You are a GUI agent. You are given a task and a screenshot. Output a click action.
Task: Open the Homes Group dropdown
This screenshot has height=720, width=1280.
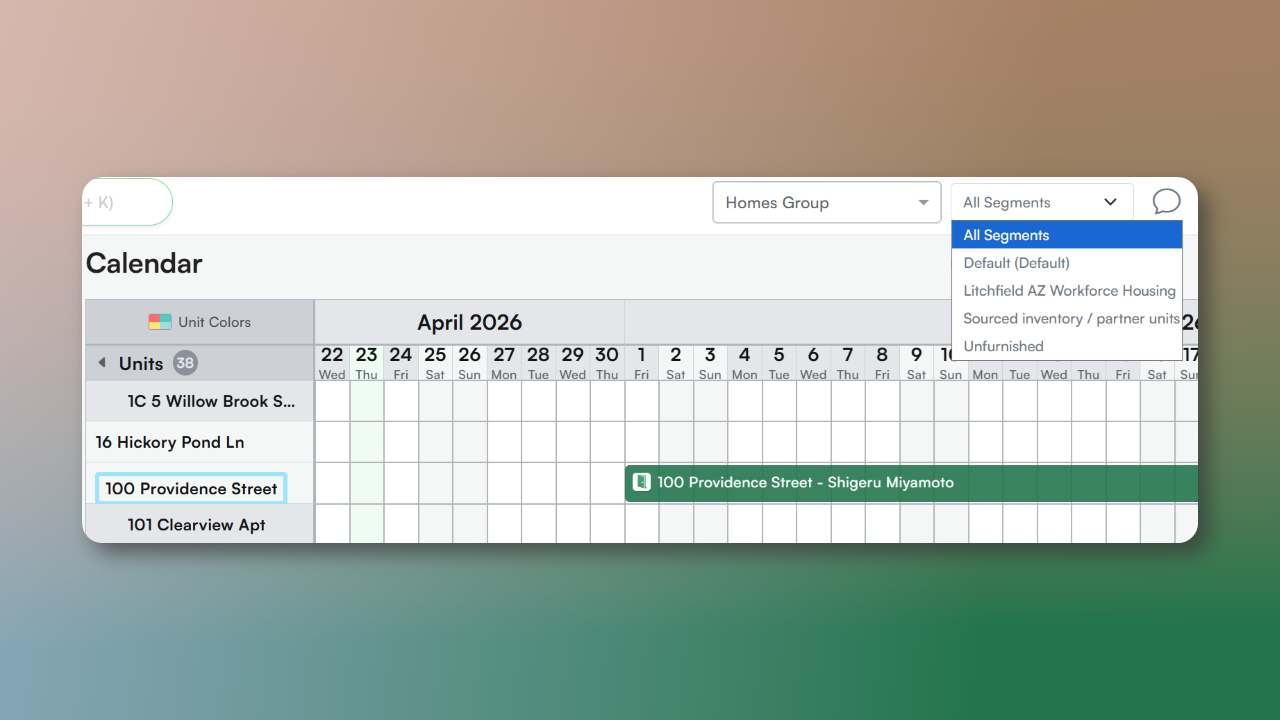pyautogui.click(x=826, y=202)
